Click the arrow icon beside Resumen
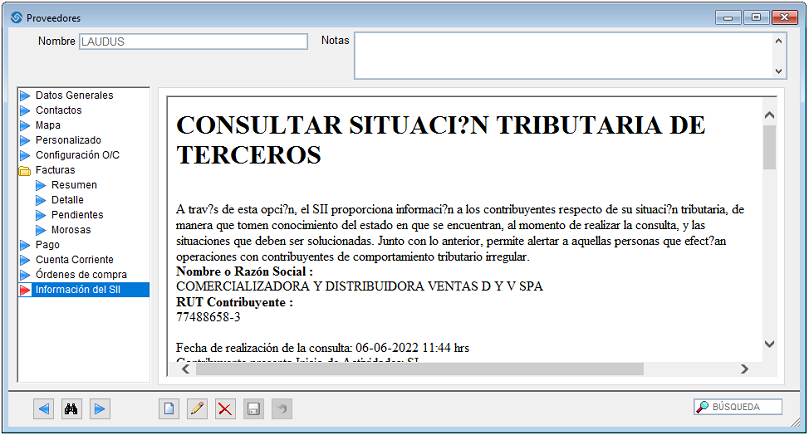This screenshot has width=809, height=435. 41,185
